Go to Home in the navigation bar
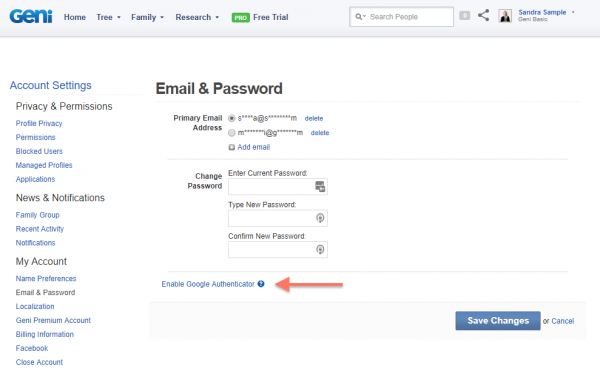600x383 pixels. coord(75,17)
